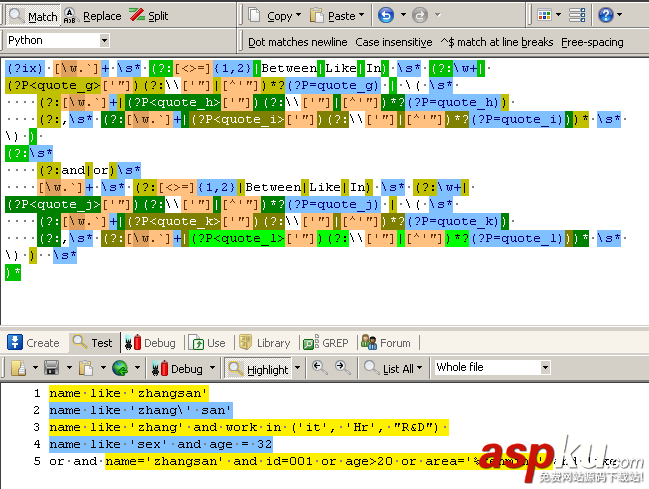Open the Copy dropdown arrow

point(298,15)
